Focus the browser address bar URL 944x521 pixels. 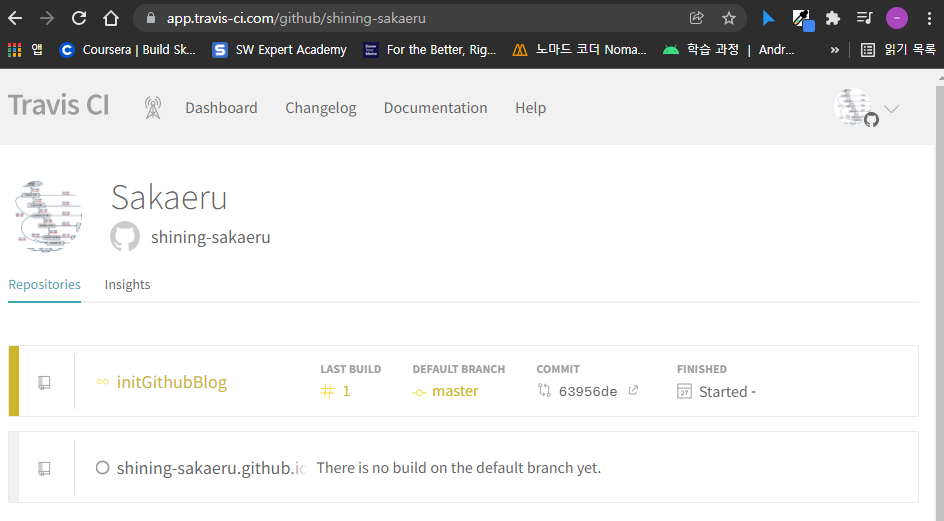pyautogui.click(x=296, y=18)
